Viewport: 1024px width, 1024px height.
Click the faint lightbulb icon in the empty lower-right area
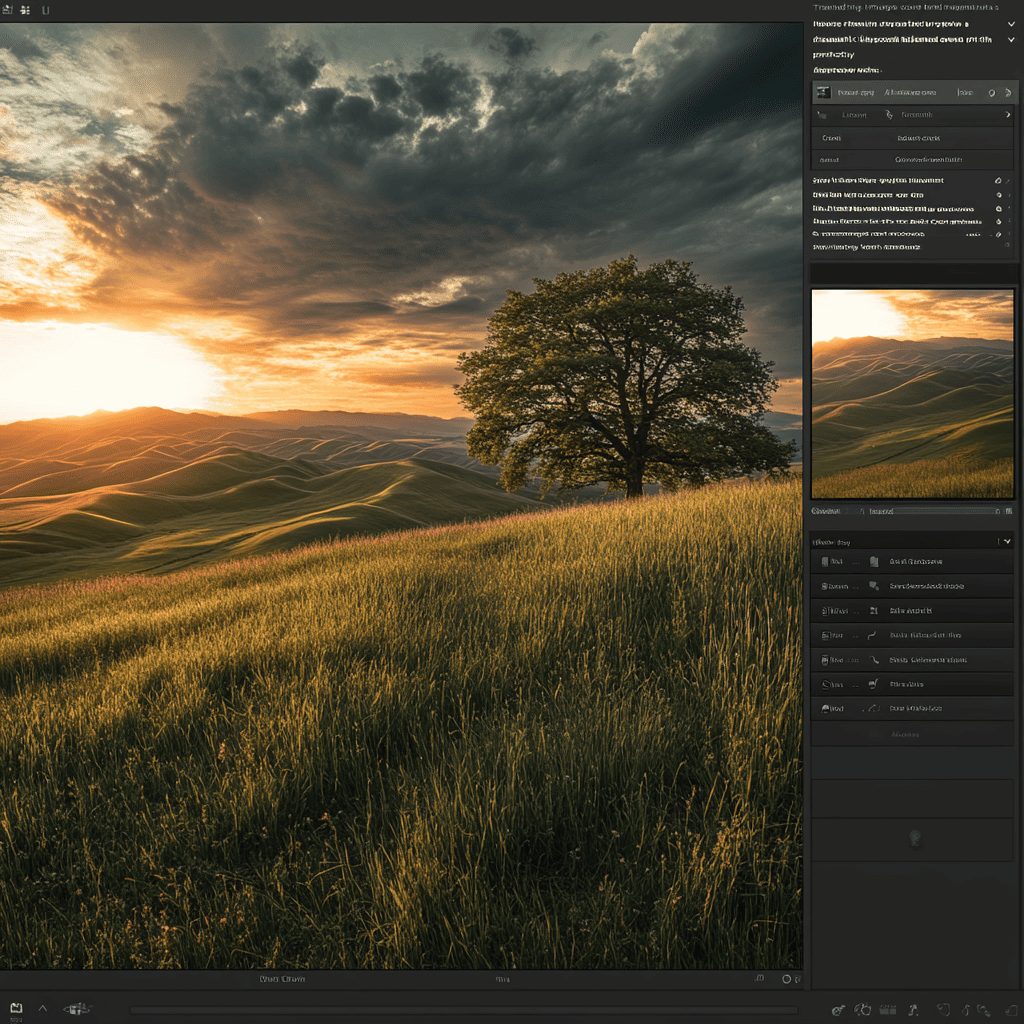(x=914, y=837)
